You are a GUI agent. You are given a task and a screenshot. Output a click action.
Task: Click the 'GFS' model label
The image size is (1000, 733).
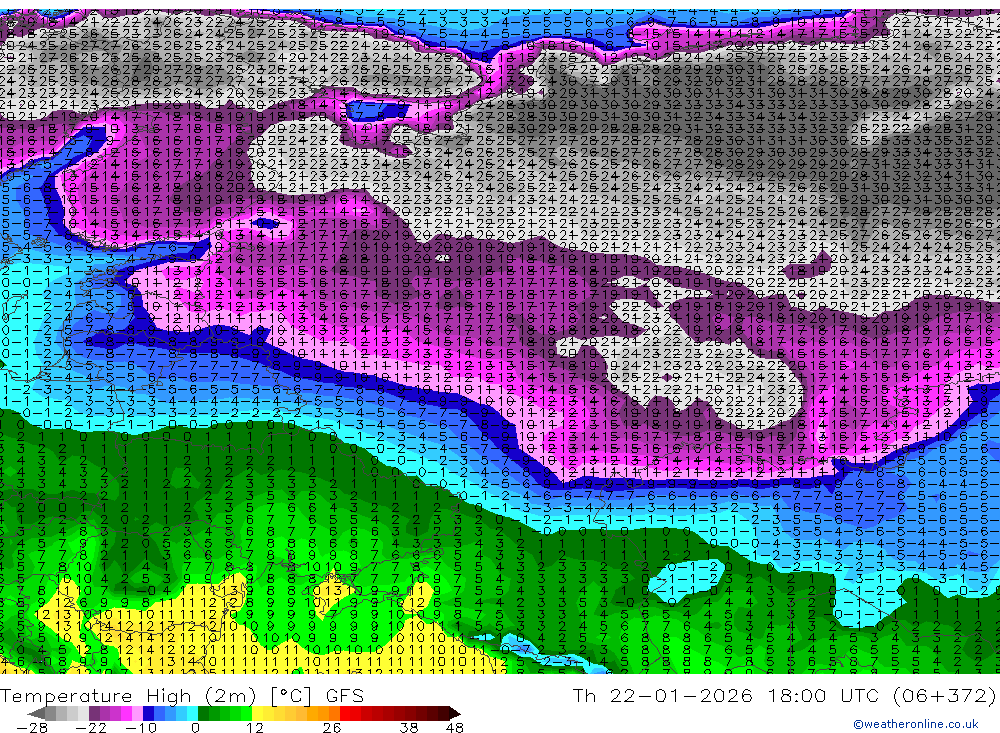(345, 696)
